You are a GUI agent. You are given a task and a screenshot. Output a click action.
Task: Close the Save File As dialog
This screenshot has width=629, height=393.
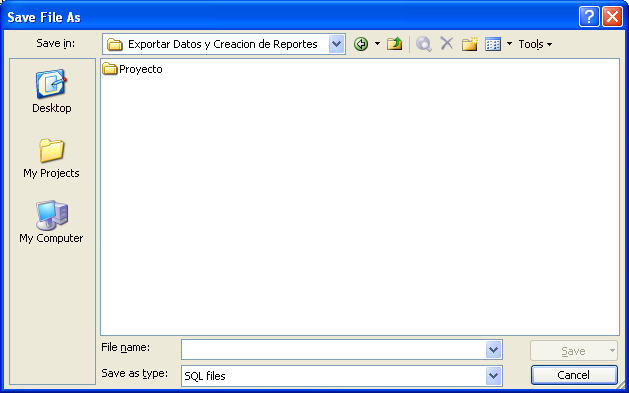pyautogui.click(x=613, y=17)
